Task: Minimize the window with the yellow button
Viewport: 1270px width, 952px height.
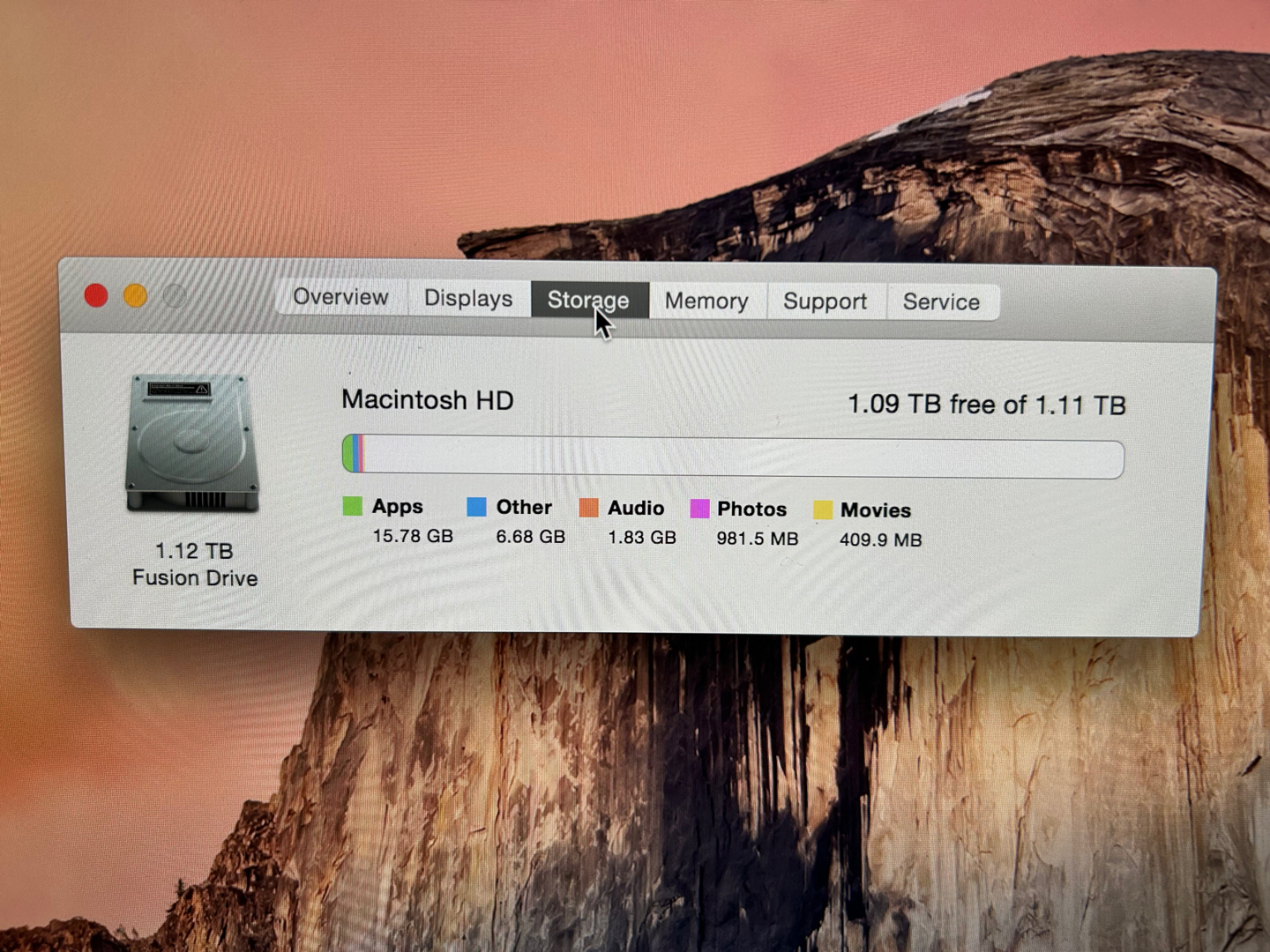Action: 135,295
